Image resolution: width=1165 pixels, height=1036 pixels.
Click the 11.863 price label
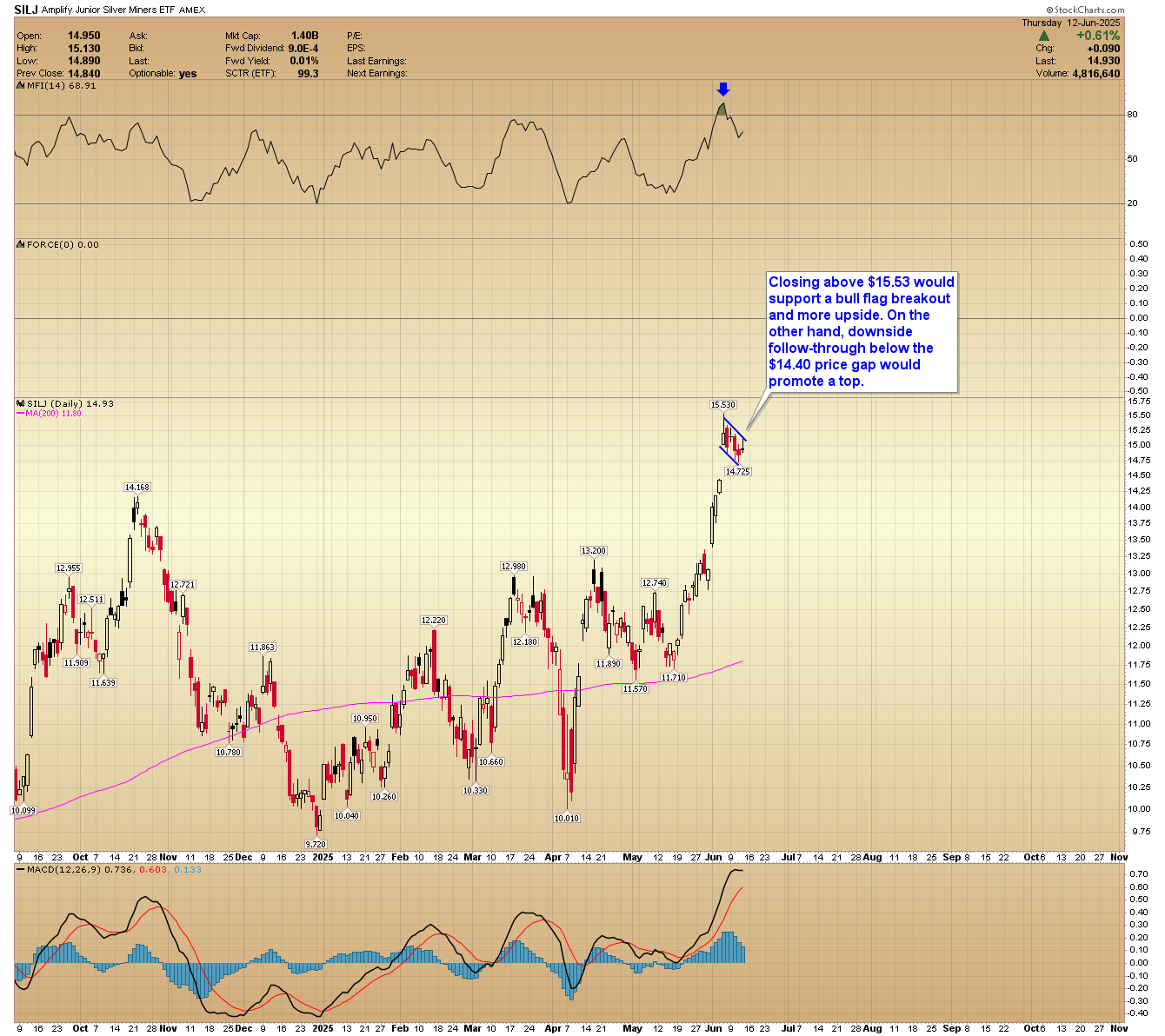(263, 647)
